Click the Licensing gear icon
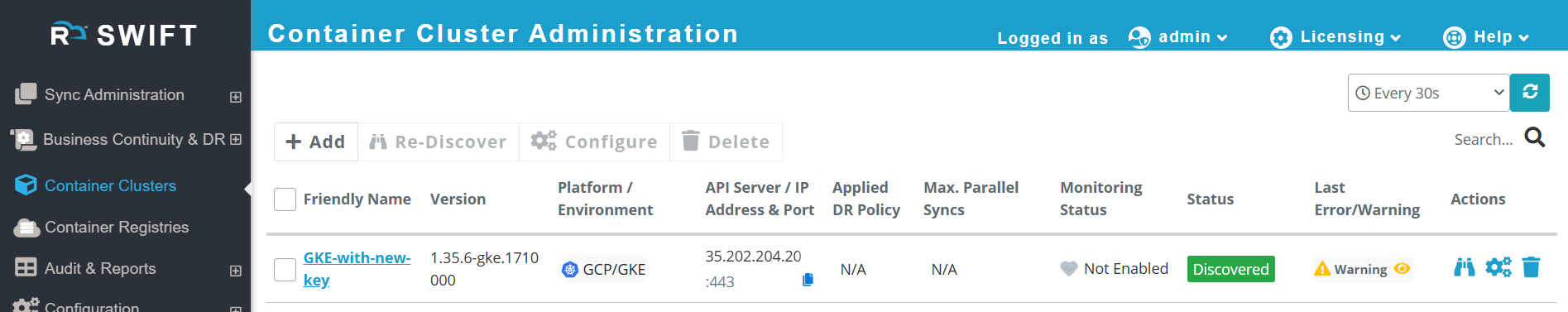This screenshot has height=312, width=1568. pyautogui.click(x=1281, y=38)
